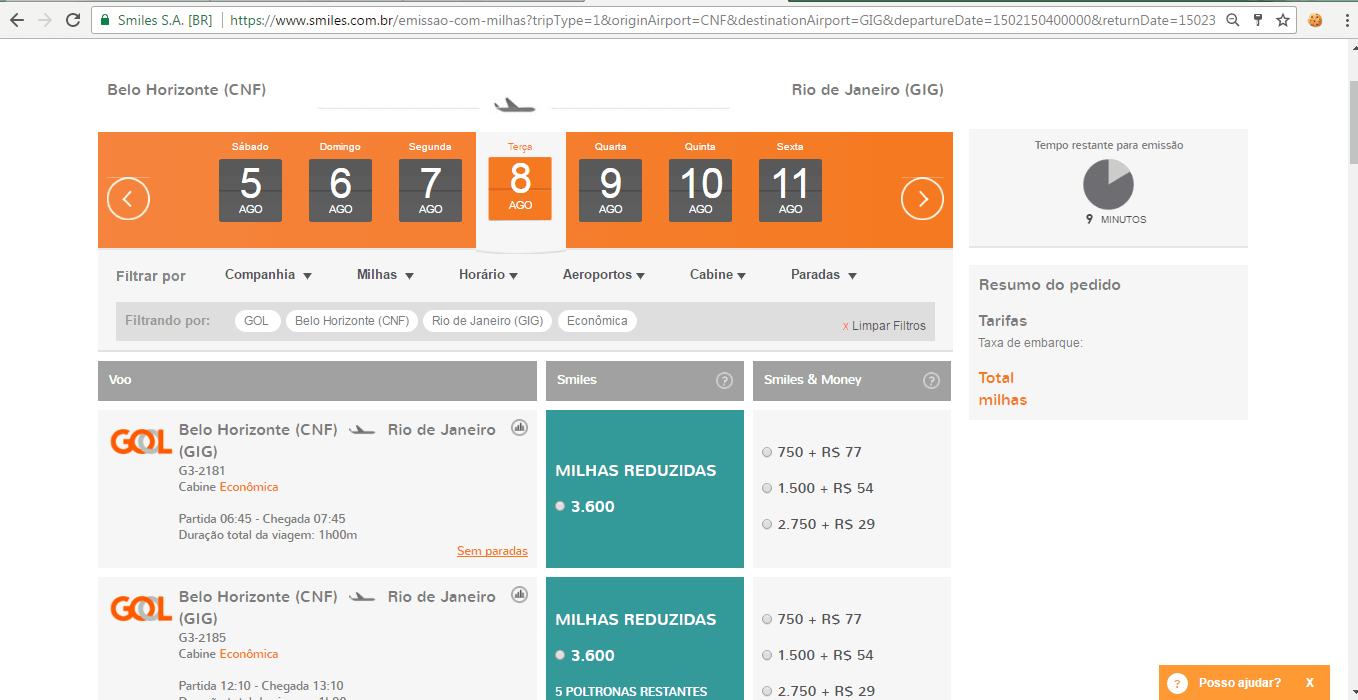Image resolution: width=1358 pixels, height=700 pixels.
Task: Bookmark this page with the star icon
Action: [1283, 19]
